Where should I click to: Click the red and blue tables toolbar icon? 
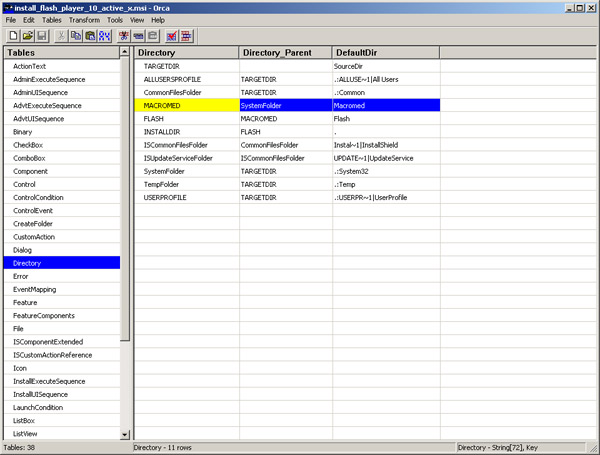[186, 36]
